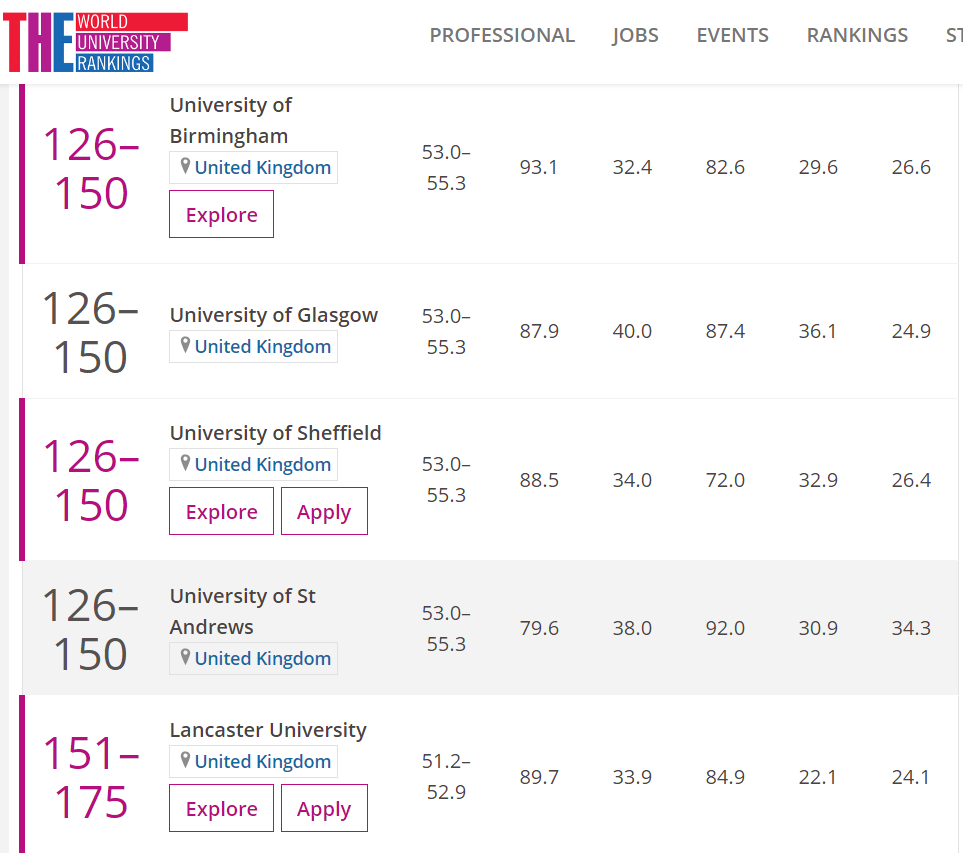Apply to University of Sheffield

point(324,512)
